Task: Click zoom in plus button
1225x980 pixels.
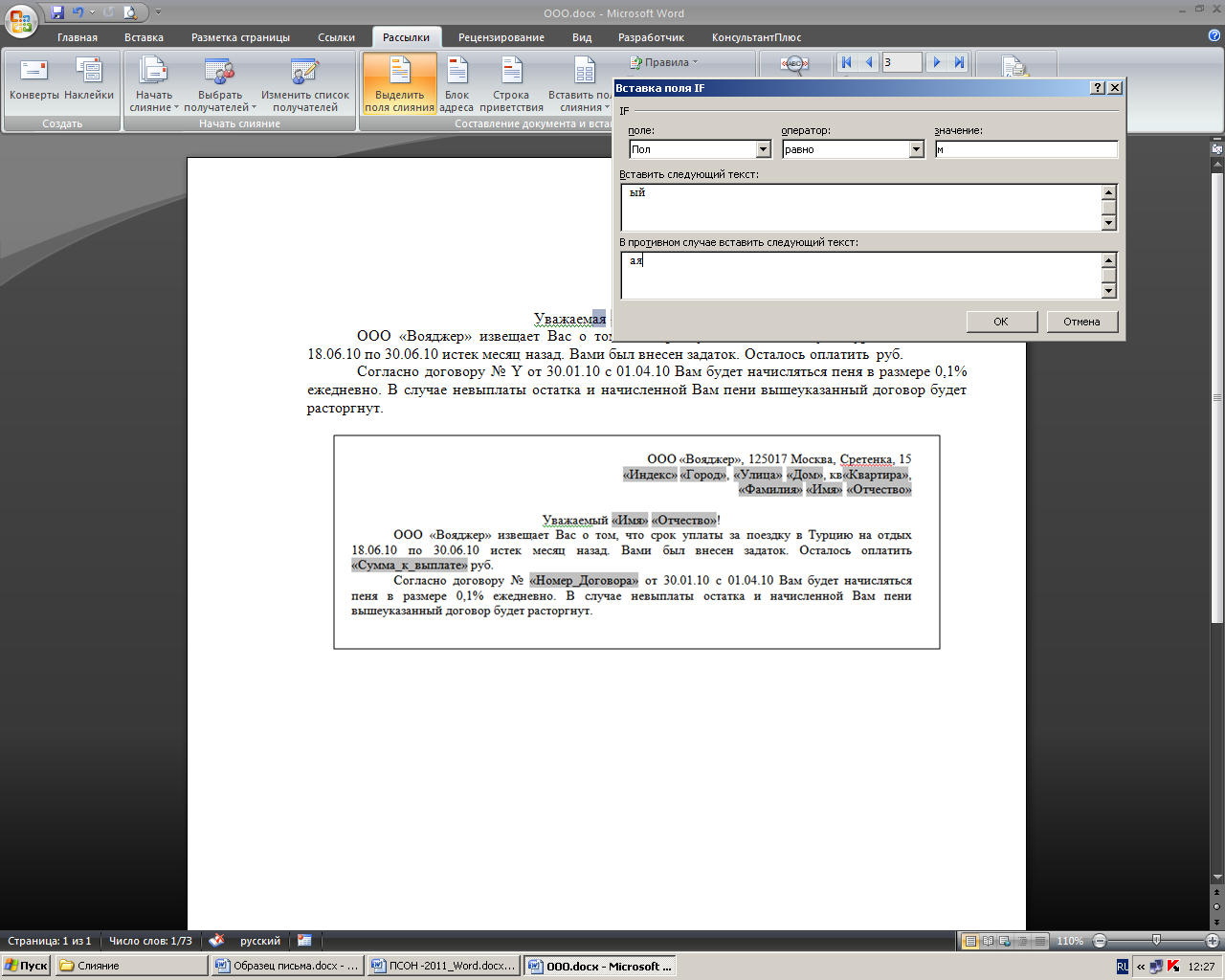Action: click(x=1213, y=941)
